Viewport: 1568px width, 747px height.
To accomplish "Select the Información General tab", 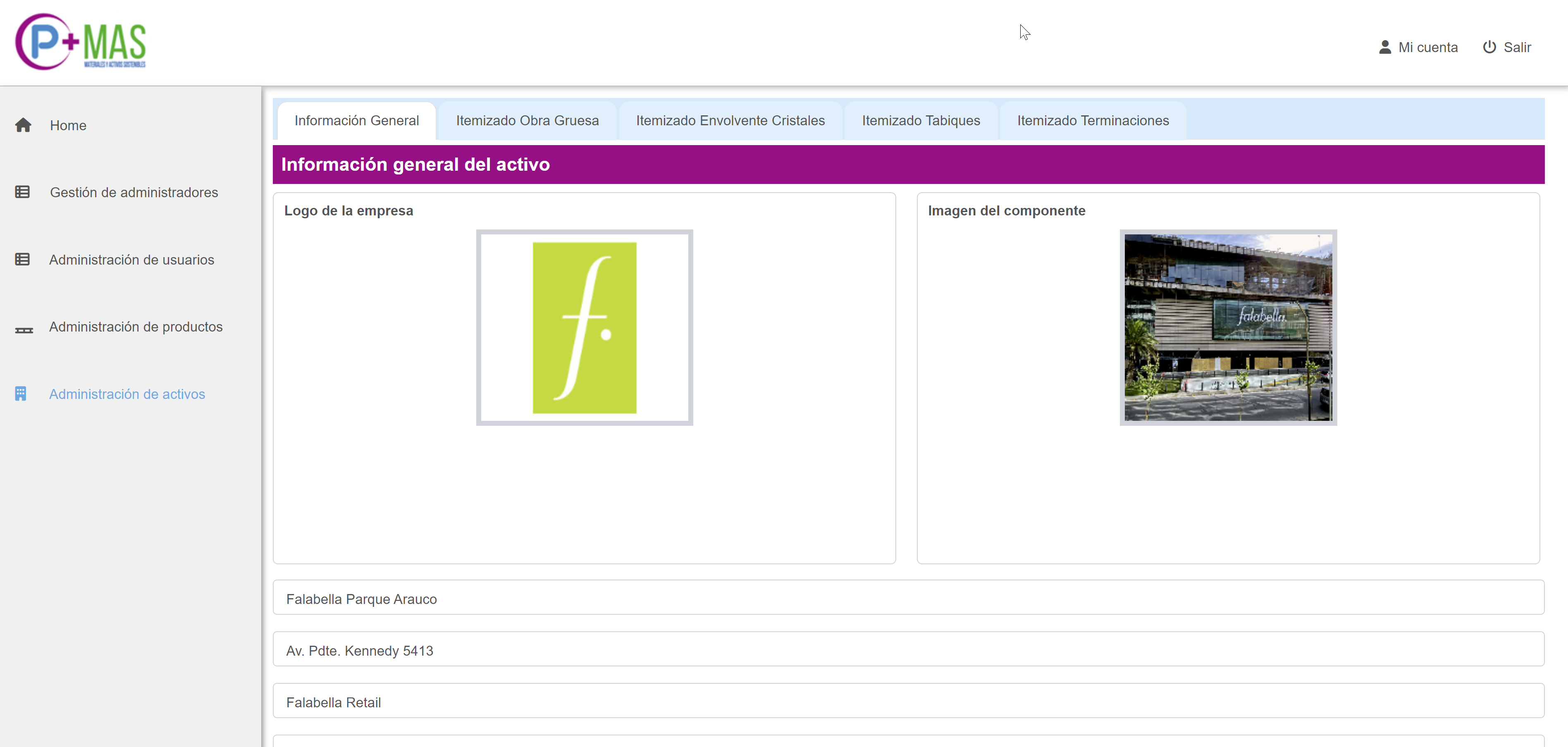I will coord(356,121).
